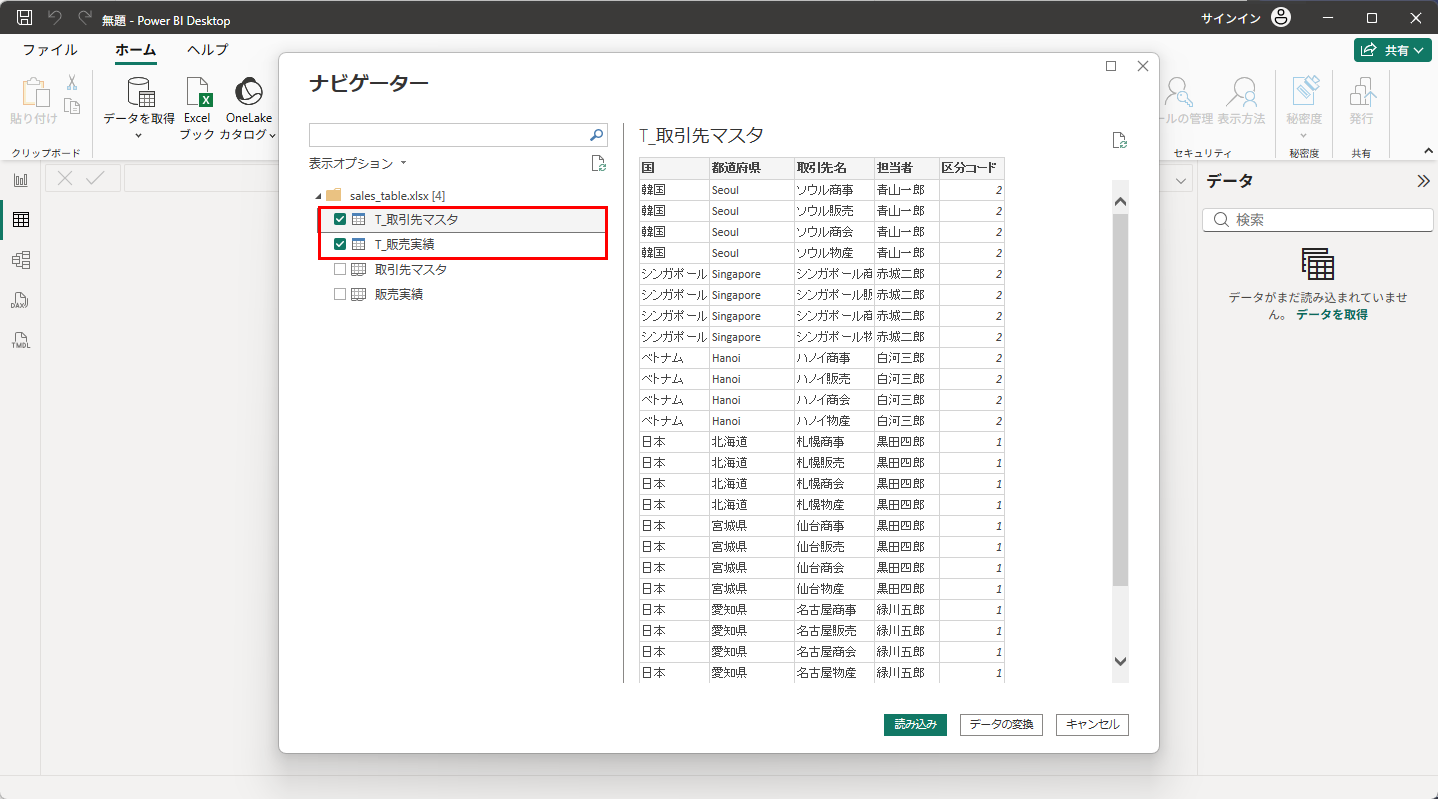This screenshot has width=1438, height=799.
Task: Click the ハノイ商事 cell
Action: (834, 358)
